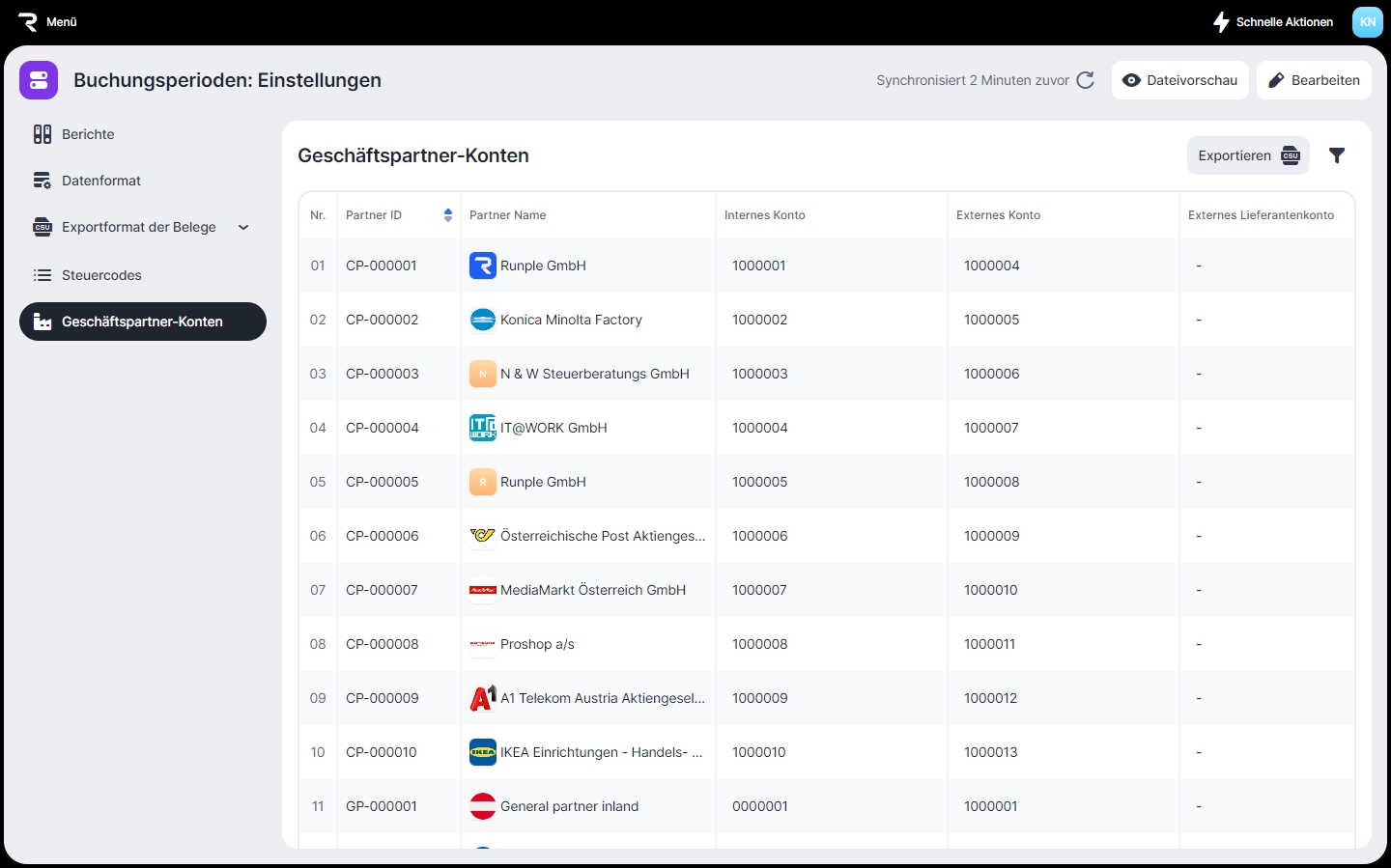
Task: Click the Buchungsperioden settings app icon
Action: click(39, 80)
